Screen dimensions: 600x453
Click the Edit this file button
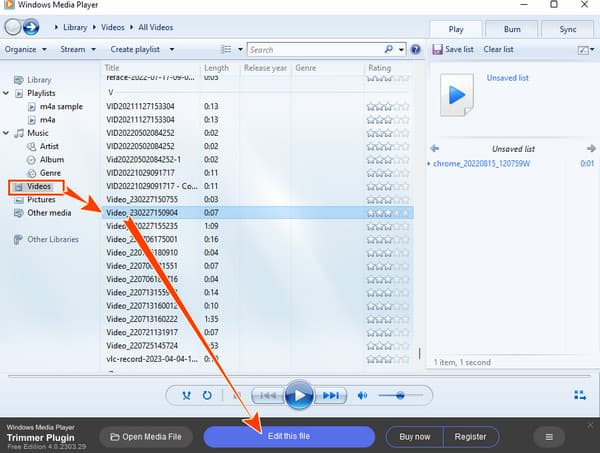coord(288,436)
